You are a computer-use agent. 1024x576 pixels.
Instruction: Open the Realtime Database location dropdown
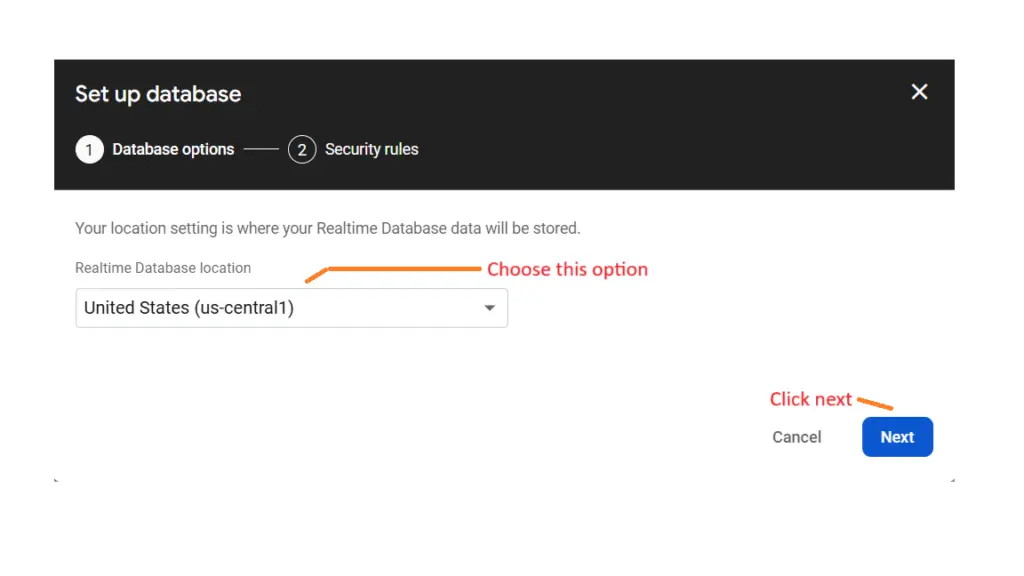pos(291,308)
